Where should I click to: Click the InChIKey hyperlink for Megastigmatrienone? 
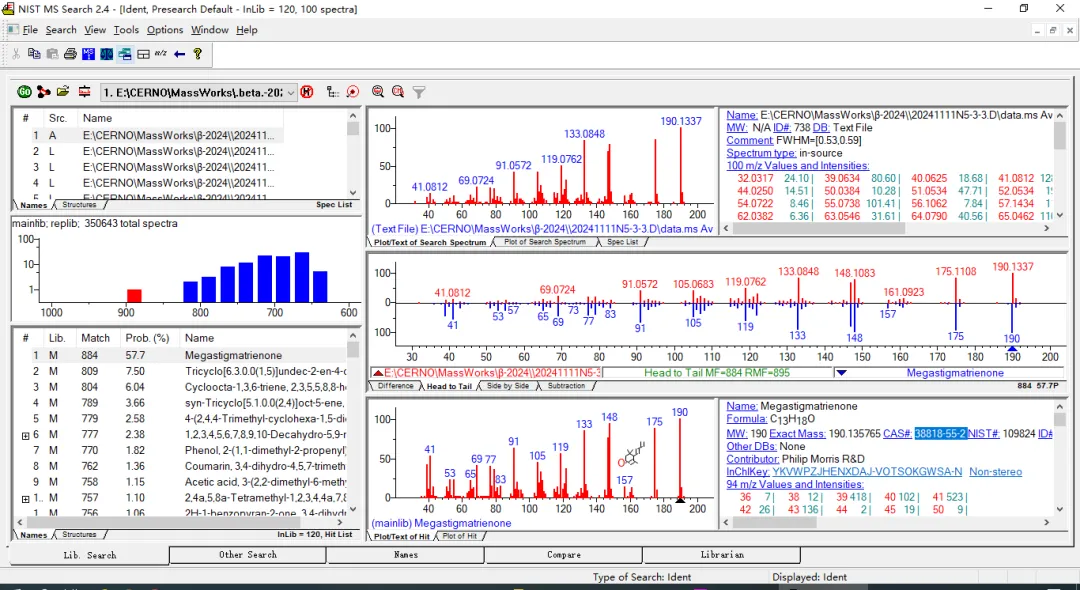[x=866, y=471]
